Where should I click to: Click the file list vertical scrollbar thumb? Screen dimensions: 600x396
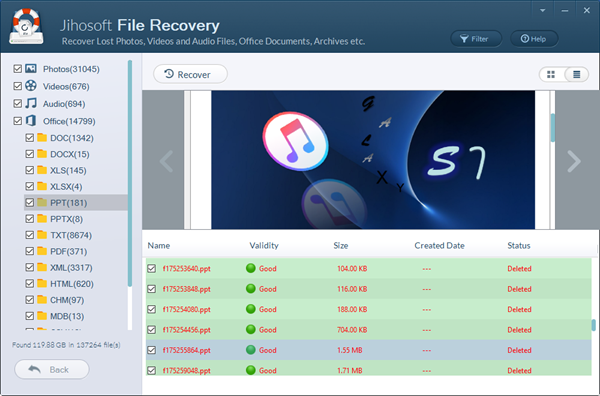593,325
